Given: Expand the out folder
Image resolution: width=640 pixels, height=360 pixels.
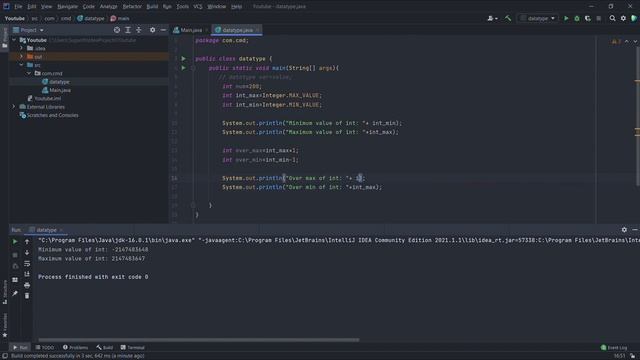Looking at the screenshot, I should pos(22,57).
